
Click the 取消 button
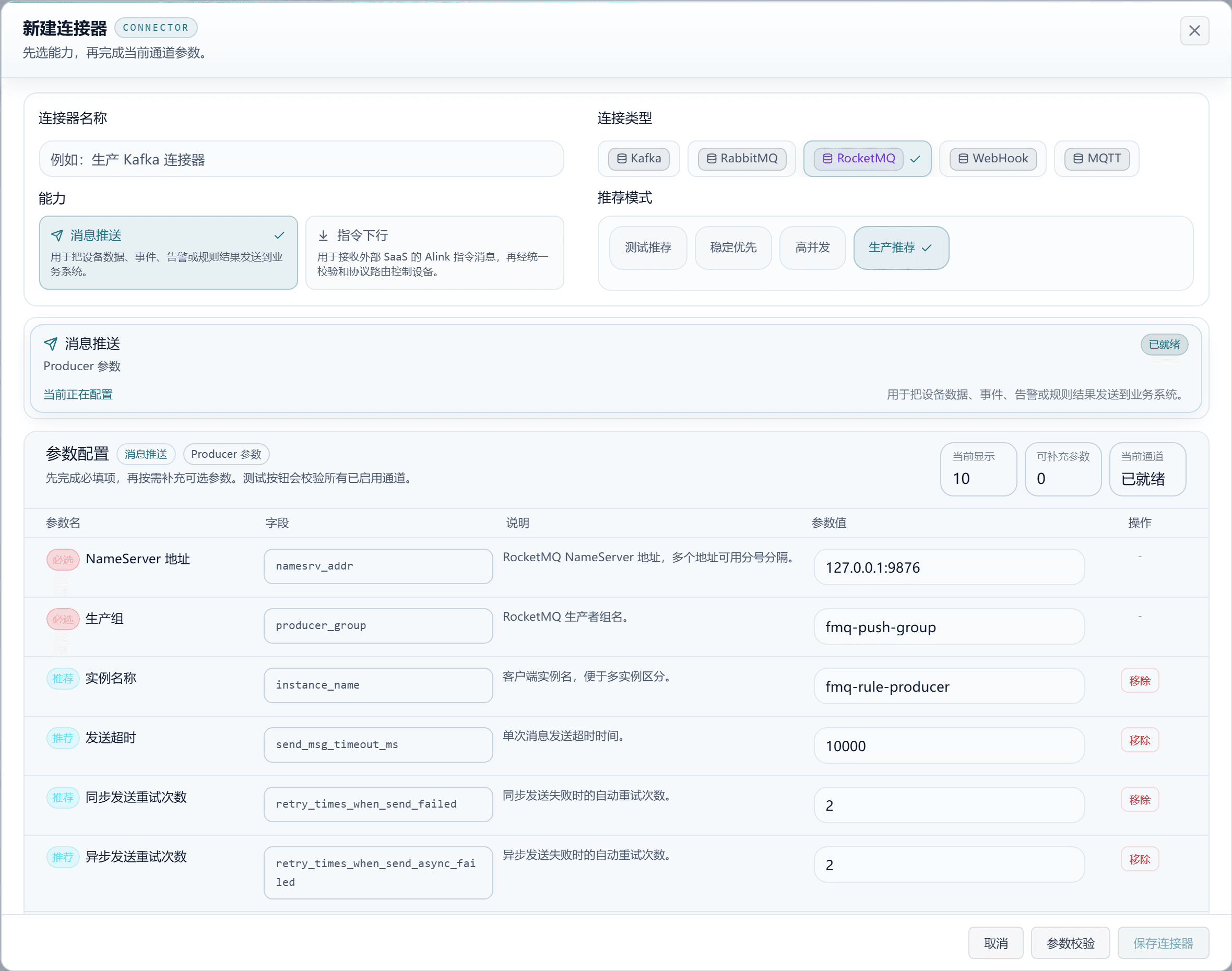[x=996, y=944]
